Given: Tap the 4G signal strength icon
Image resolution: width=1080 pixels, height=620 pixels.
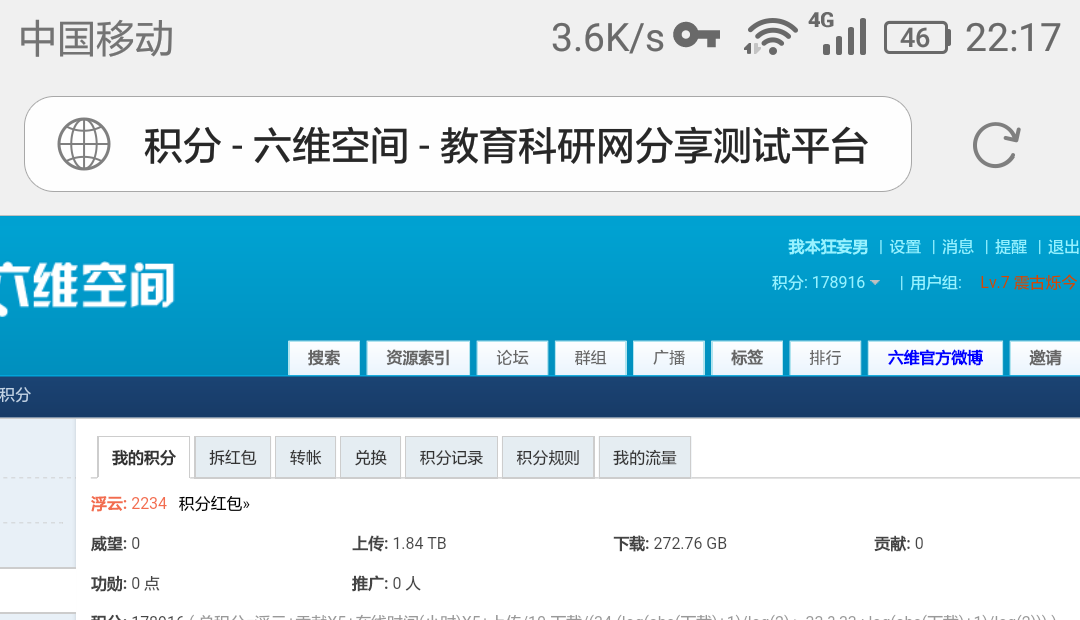Looking at the screenshot, I should [x=838, y=34].
